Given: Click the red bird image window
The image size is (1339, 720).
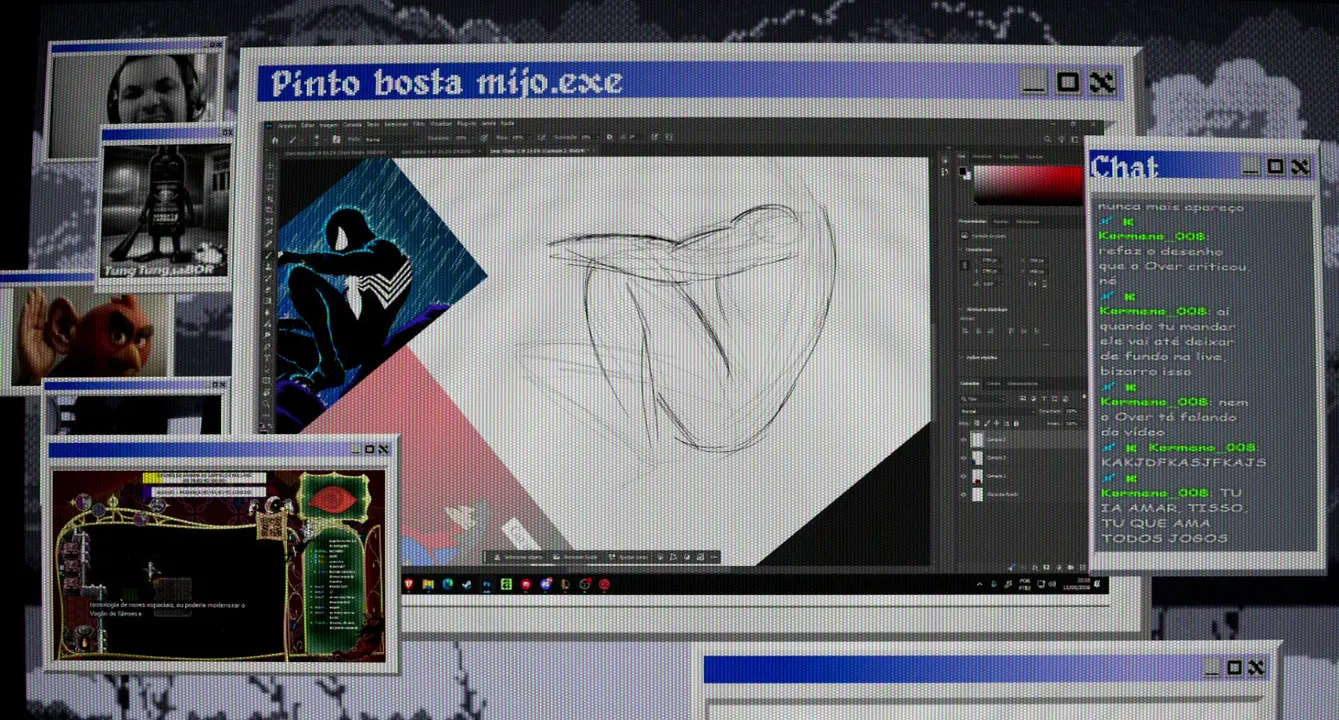Looking at the screenshot, I should [88, 335].
